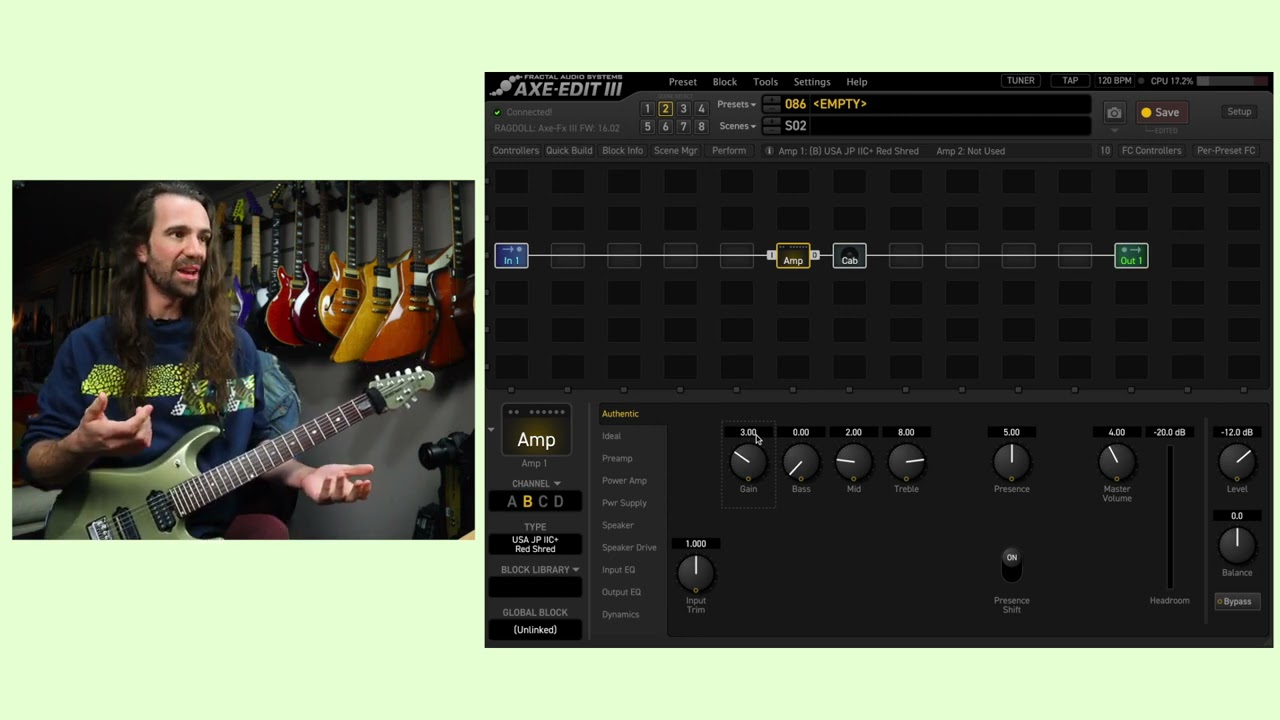The height and width of the screenshot is (720, 1280).
Task: Open the Preset menu
Action: click(x=683, y=82)
